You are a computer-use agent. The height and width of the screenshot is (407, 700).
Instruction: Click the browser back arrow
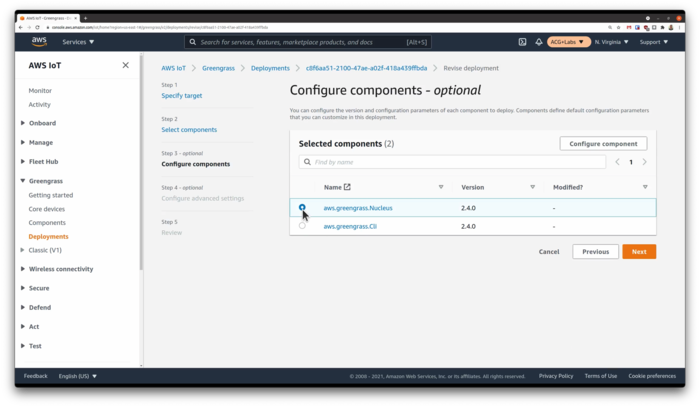tap(21, 27)
